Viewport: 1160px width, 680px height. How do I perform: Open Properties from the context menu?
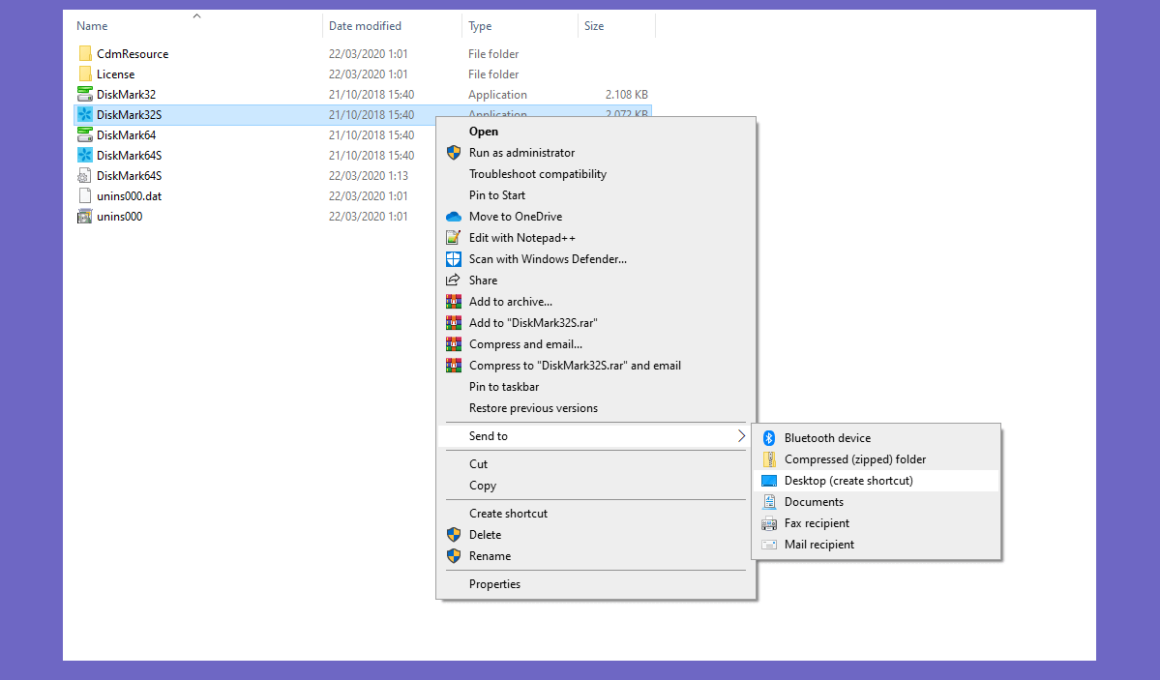(x=494, y=584)
